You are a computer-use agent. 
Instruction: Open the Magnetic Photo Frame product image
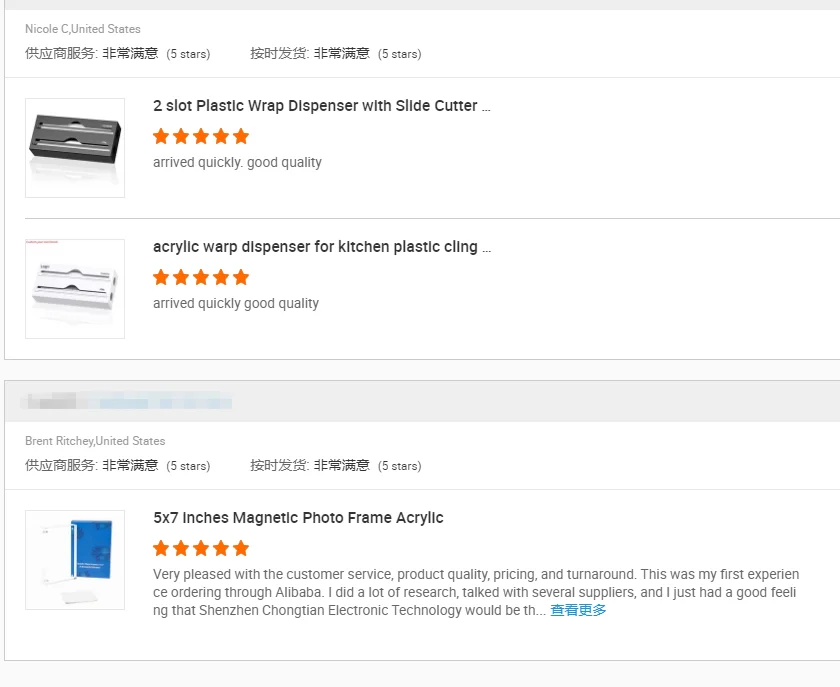[x=75, y=560]
